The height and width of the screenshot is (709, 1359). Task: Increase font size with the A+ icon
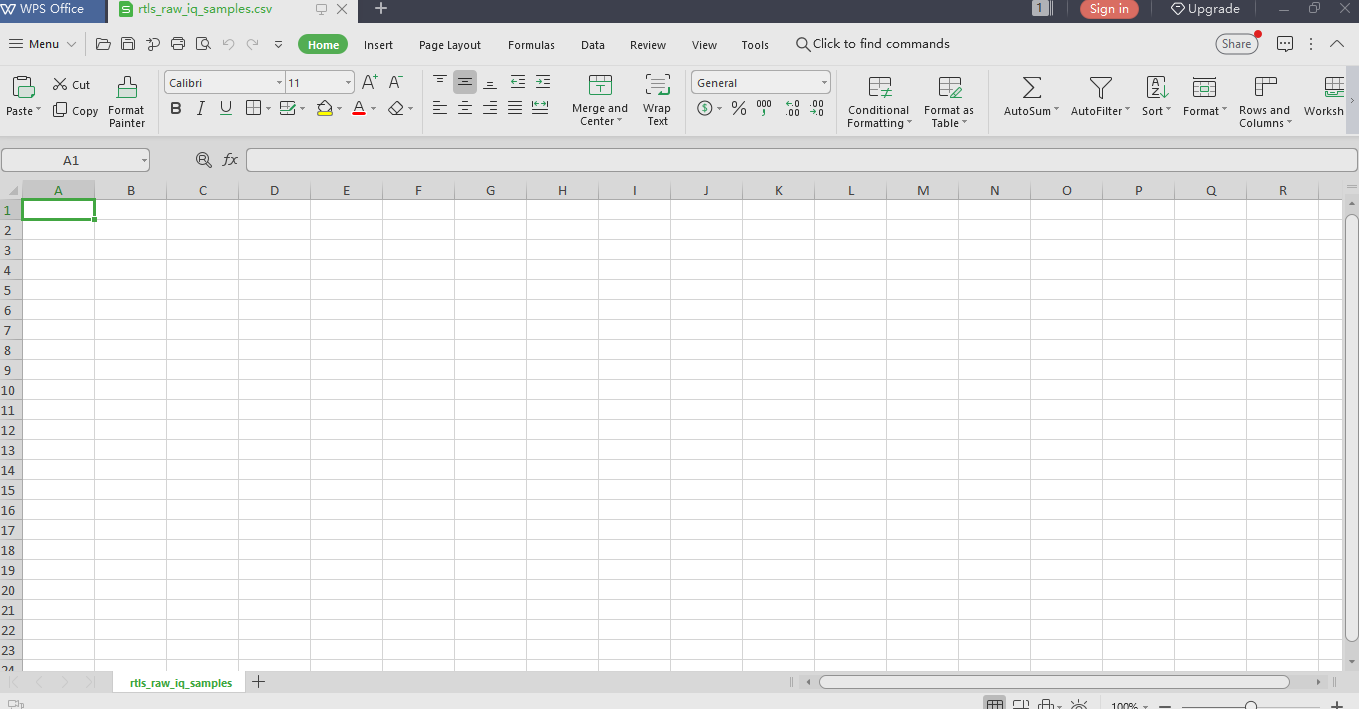(x=370, y=82)
